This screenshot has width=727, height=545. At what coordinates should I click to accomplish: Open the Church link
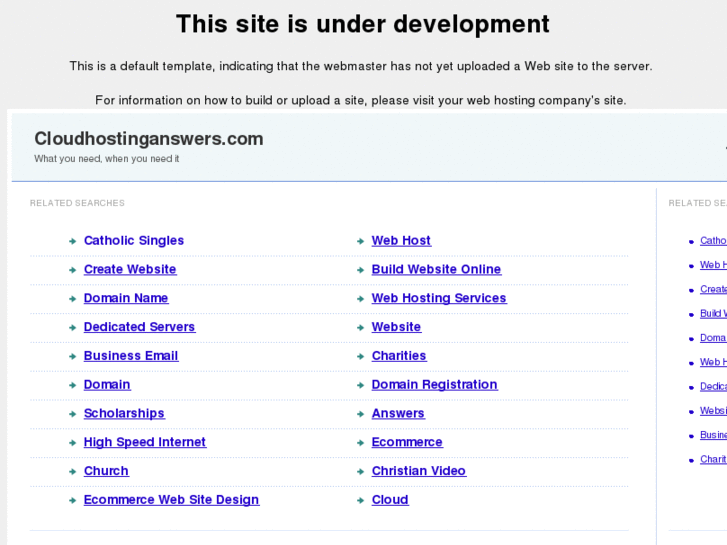tap(106, 471)
